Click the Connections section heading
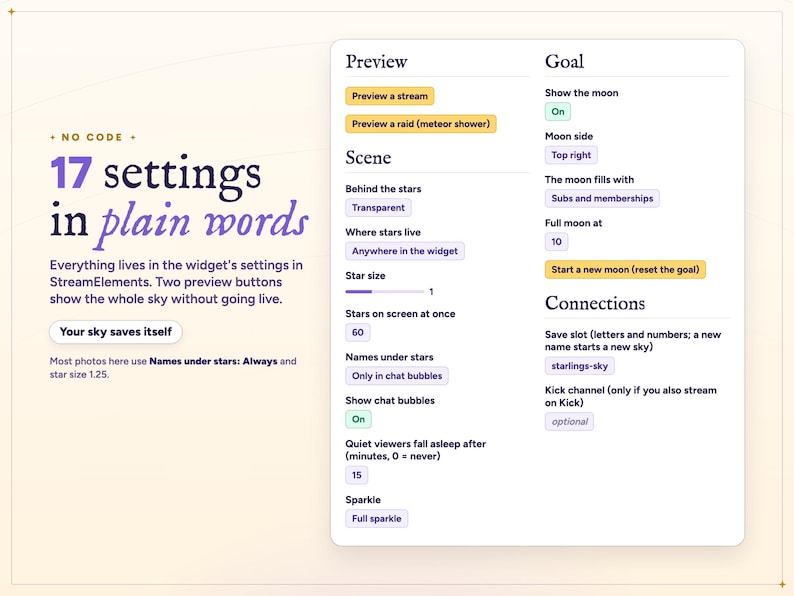 595,303
